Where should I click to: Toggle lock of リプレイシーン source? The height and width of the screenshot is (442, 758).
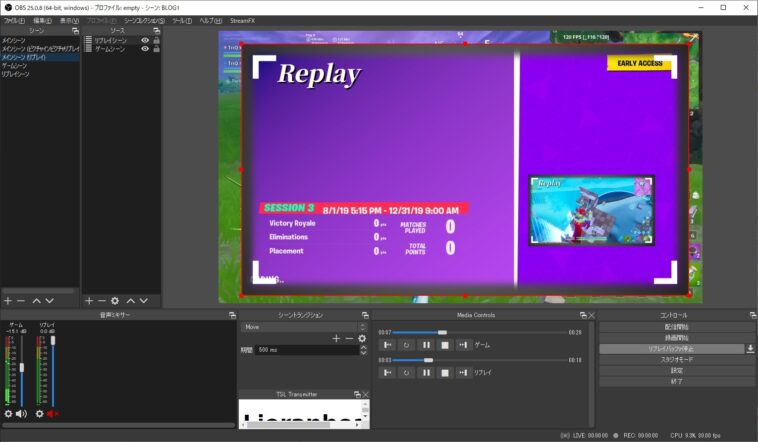pyautogui.click(x=156, y=41)
